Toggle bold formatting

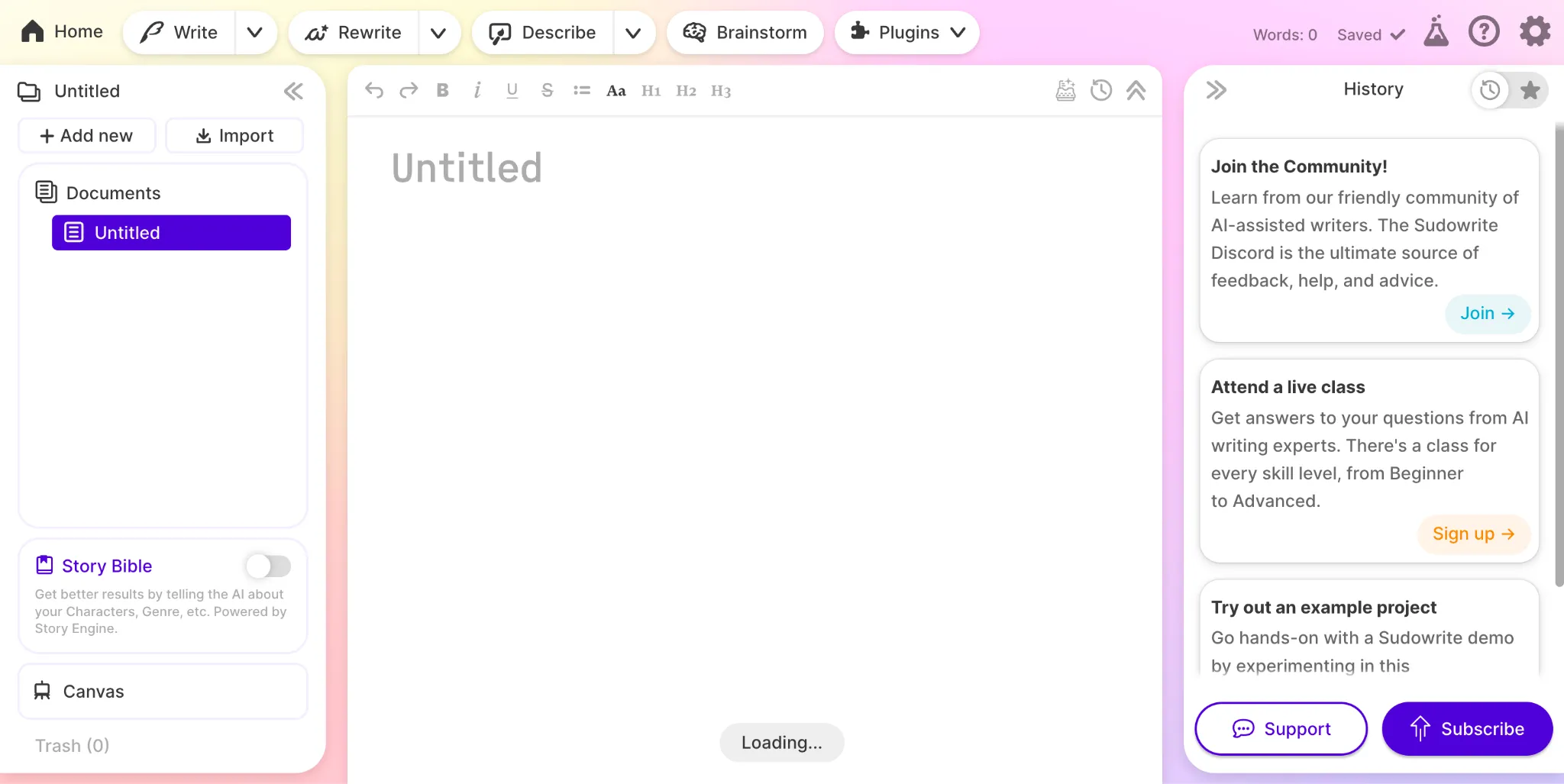pyautogui.click(x=442, y=90)
